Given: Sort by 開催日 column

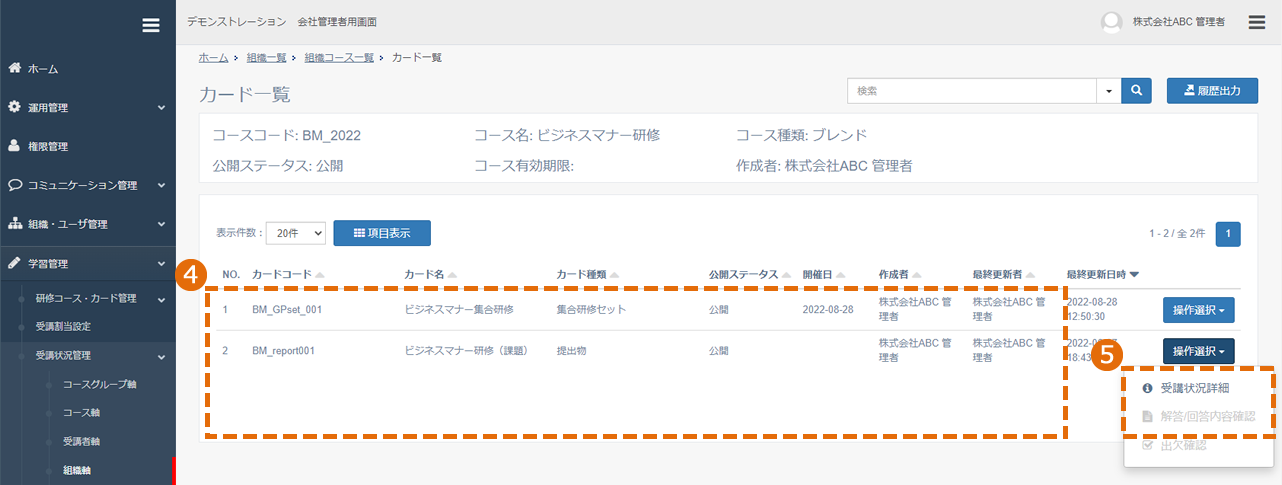Looking at the screenshot, I should tap(823, 274).
